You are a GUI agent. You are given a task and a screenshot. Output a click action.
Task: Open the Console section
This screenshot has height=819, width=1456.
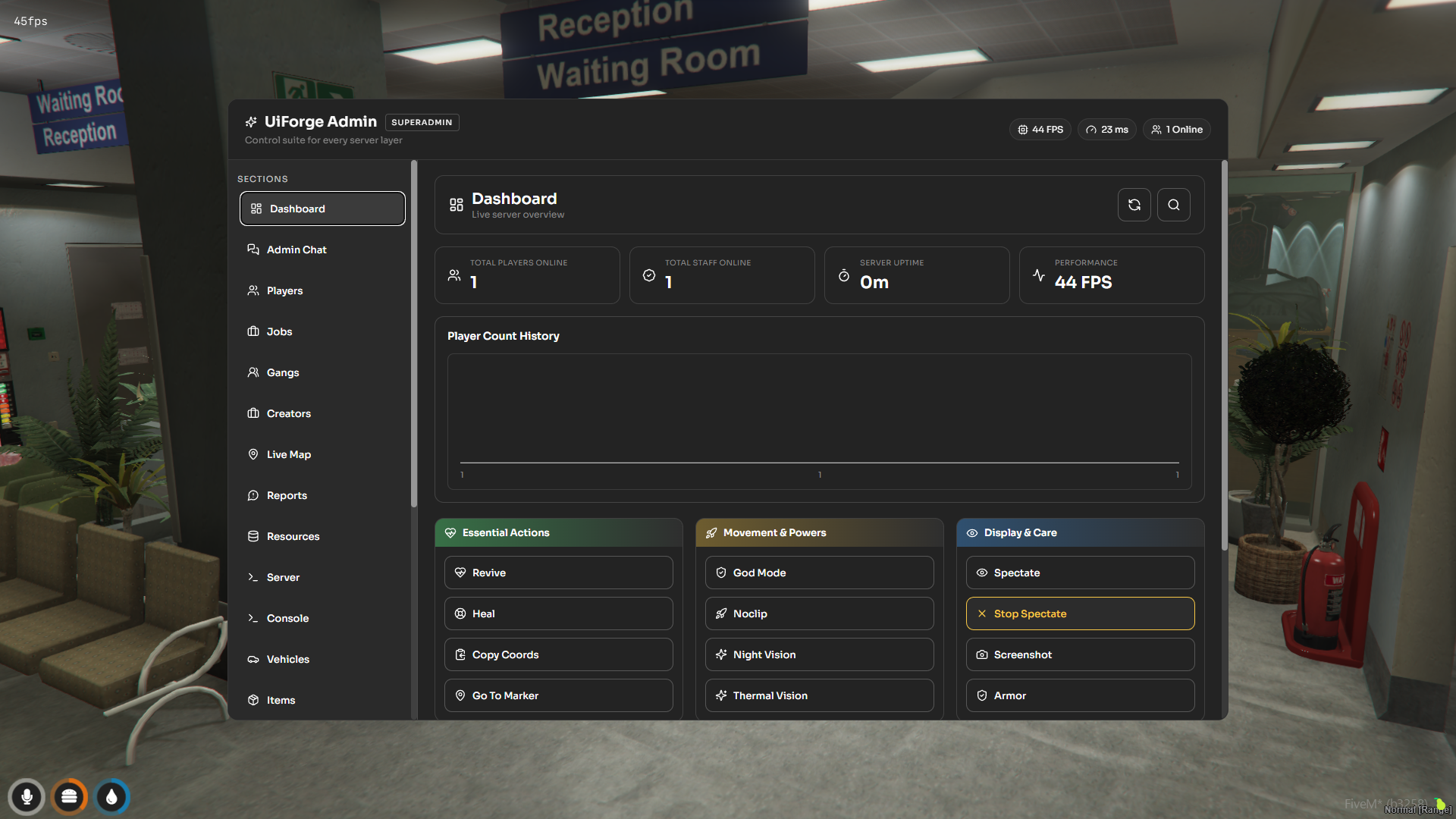click(322, 618)
